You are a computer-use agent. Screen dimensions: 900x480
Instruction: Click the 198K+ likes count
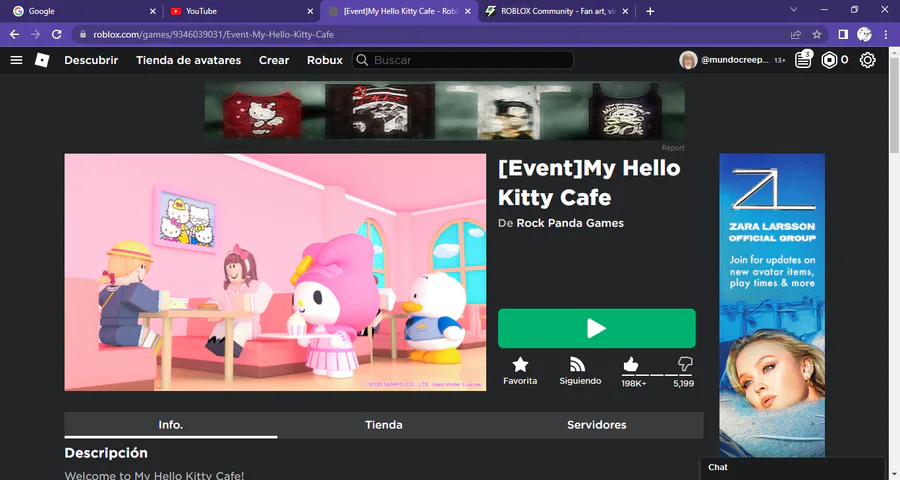click(x=634, y=383)
